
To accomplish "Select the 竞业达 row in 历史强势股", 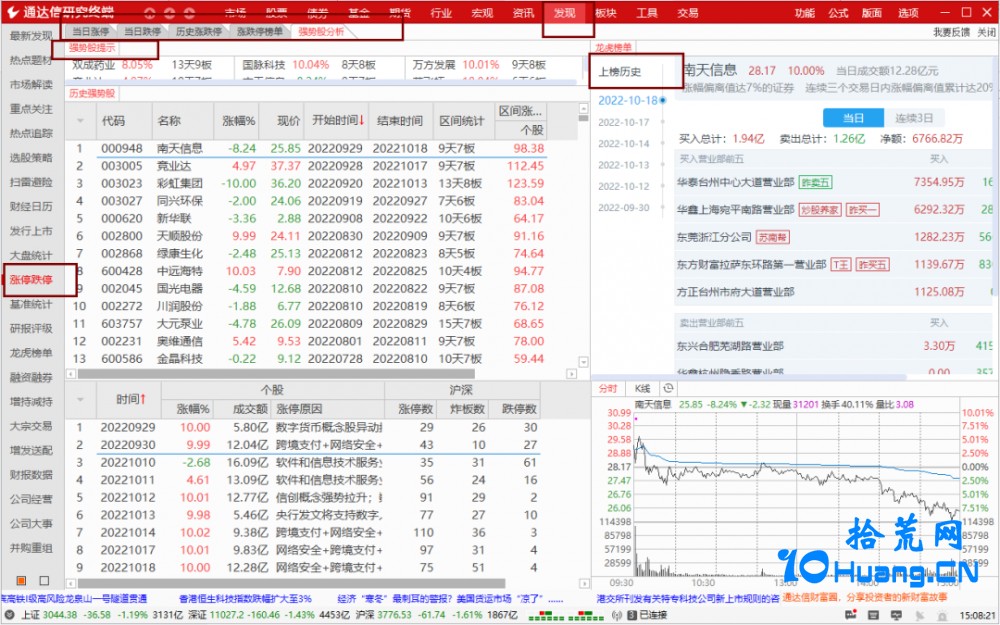I will [322, 166].
